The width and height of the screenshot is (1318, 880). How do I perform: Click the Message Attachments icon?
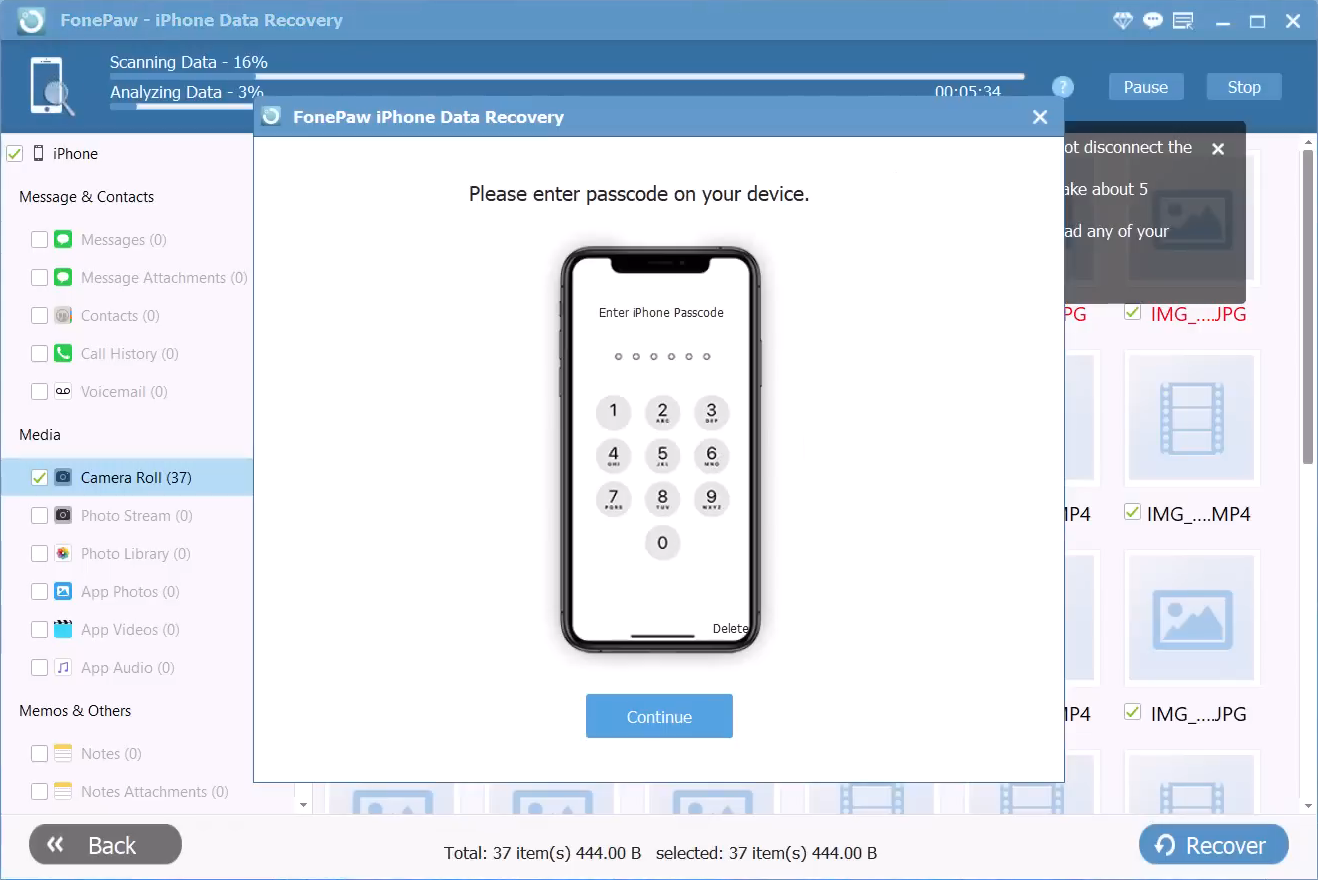(x=63, y=278)
